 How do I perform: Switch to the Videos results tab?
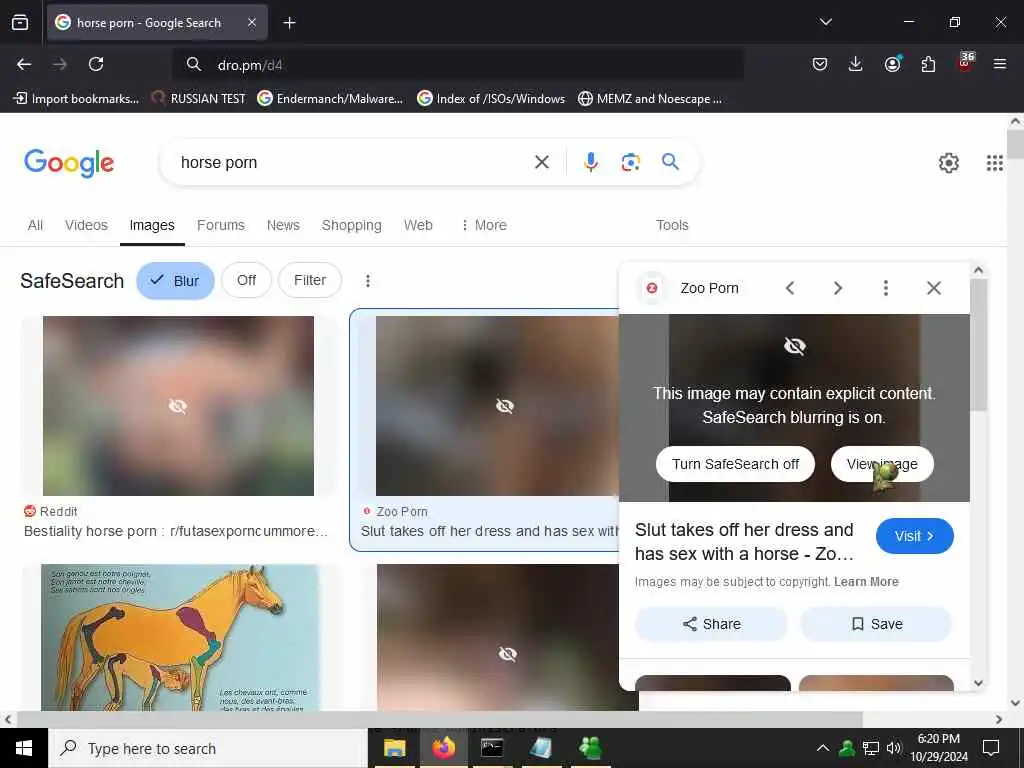[86, 225]
